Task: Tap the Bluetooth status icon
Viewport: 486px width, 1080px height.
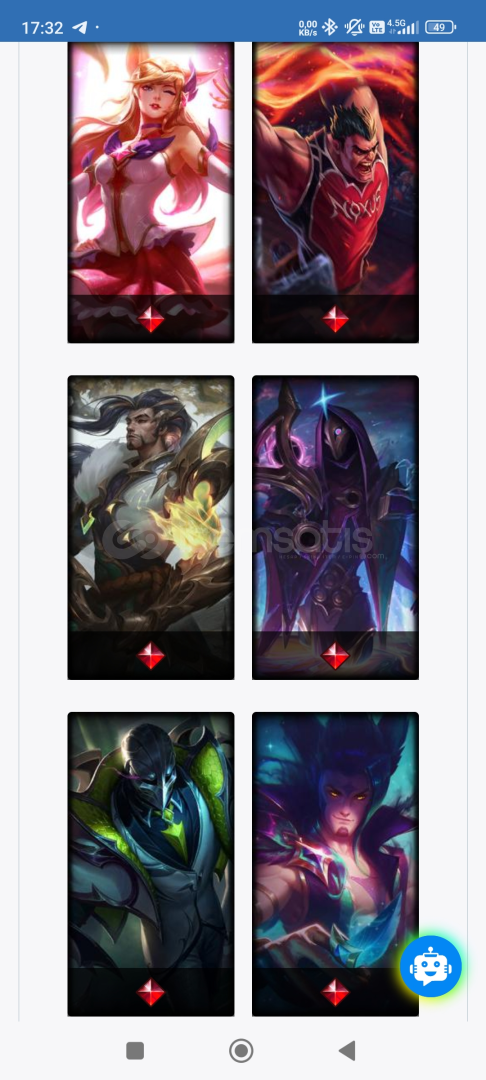Action: [330, 28]
